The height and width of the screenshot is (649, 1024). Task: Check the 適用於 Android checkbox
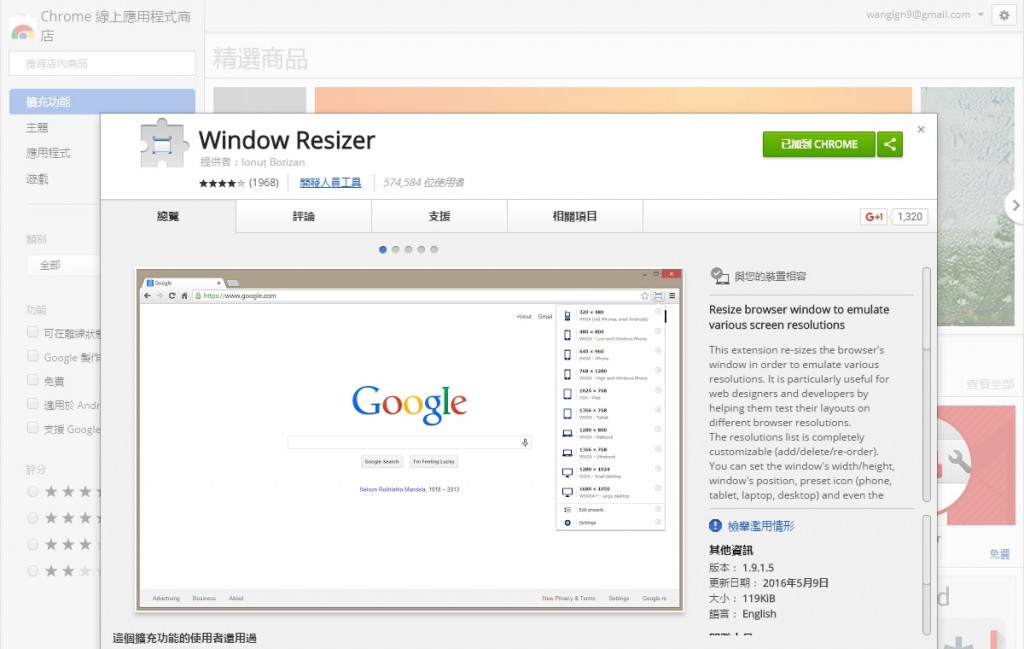pyautogui.click(x=33, y=404)
